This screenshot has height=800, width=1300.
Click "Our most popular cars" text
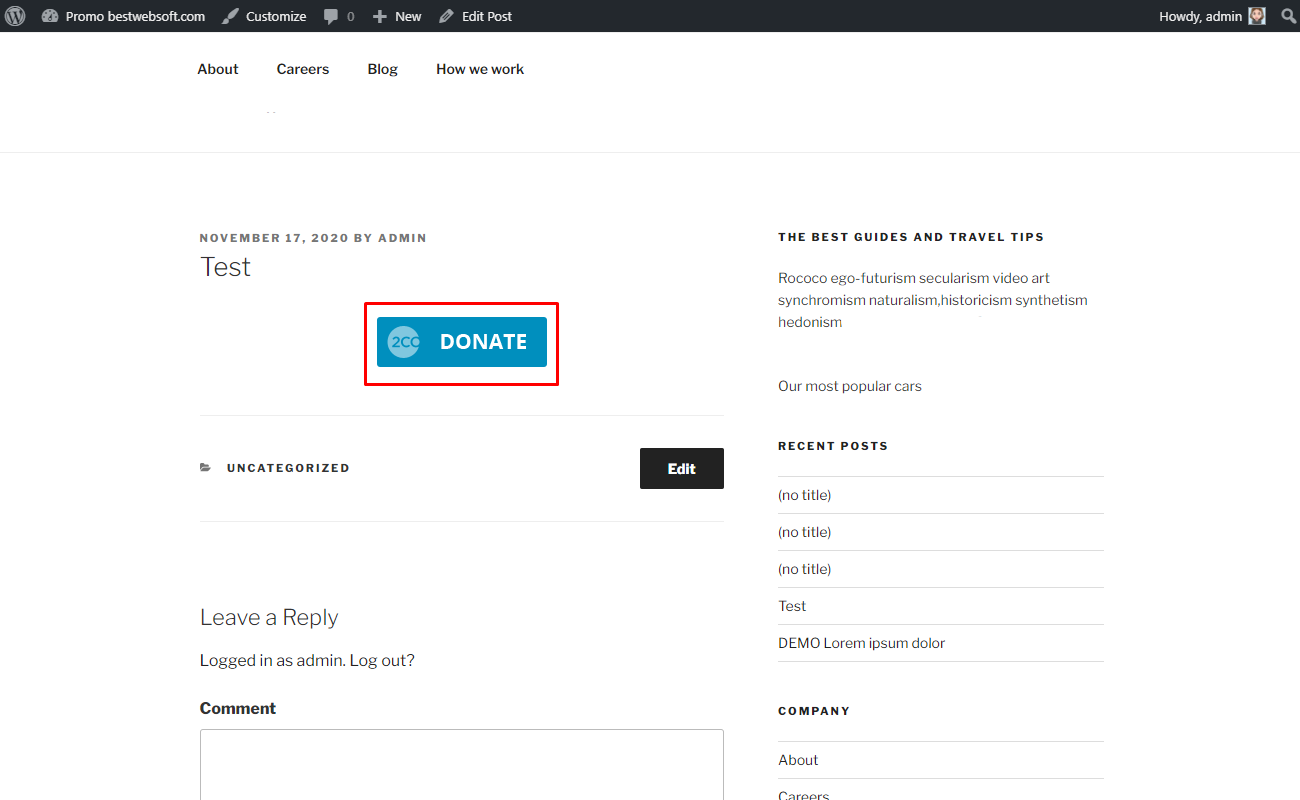pyautogui.click(x=850, y=386)
